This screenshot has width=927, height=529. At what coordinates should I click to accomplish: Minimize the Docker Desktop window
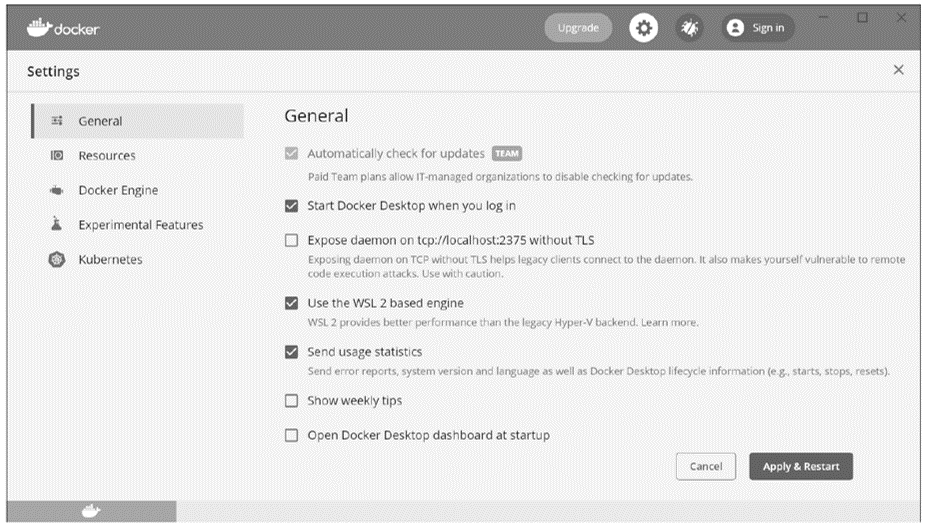(823, 18)
